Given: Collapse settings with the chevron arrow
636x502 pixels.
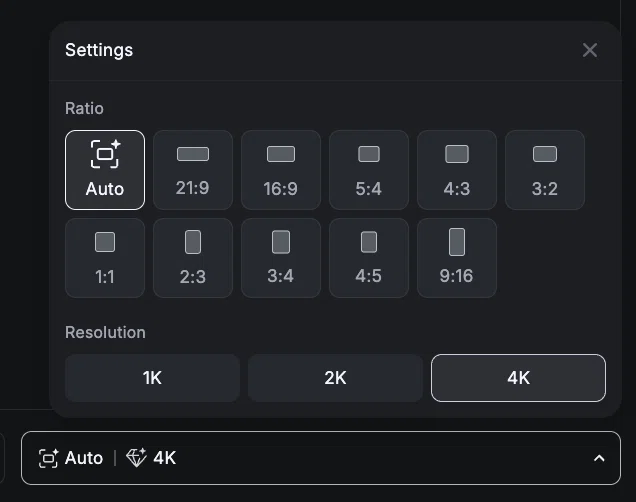Looking at the screenshot, I should coord(599,458).
